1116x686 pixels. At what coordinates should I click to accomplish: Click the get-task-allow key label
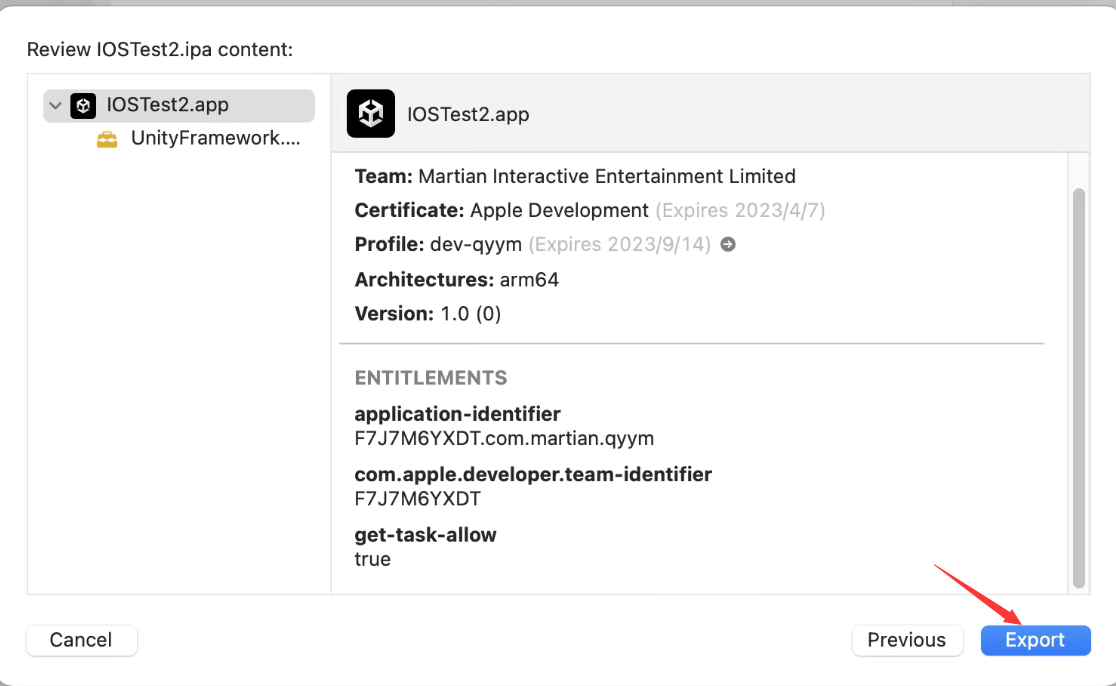(426, 534)
